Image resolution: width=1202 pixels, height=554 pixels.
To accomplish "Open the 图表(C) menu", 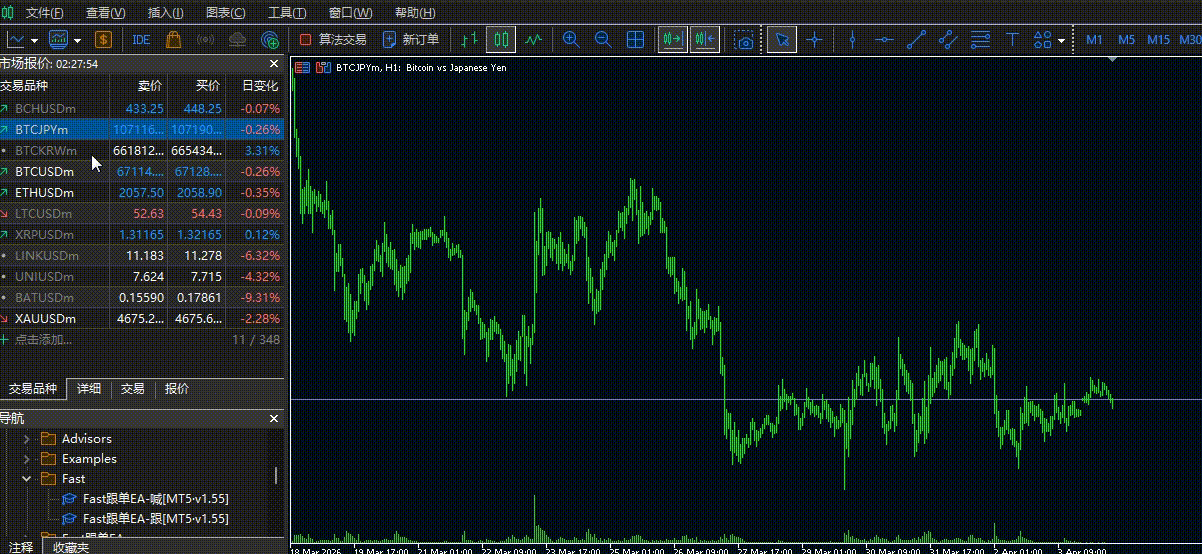I will [225, 13].
